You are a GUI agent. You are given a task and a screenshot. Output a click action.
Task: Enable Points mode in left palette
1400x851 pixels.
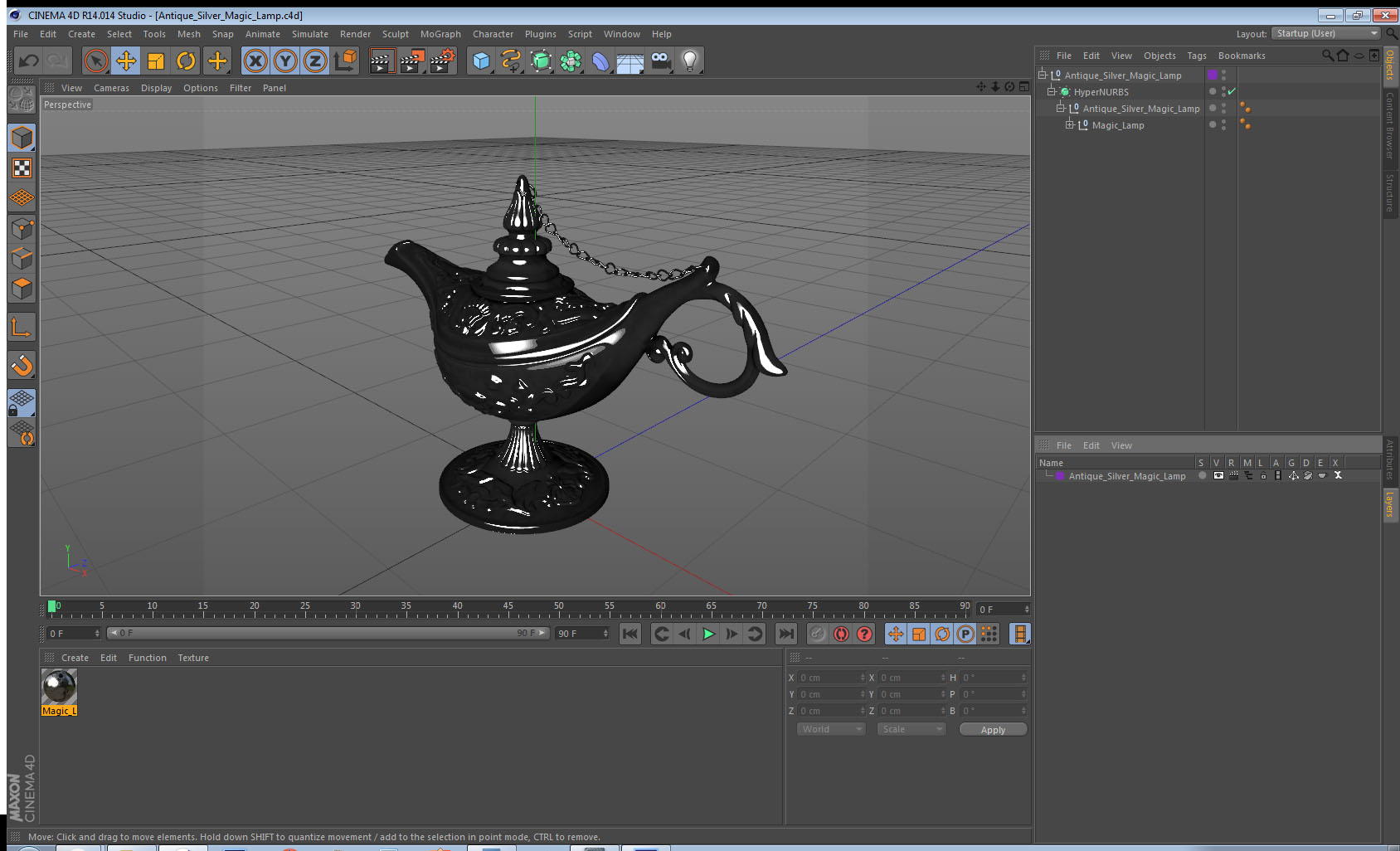coord(22,228)
